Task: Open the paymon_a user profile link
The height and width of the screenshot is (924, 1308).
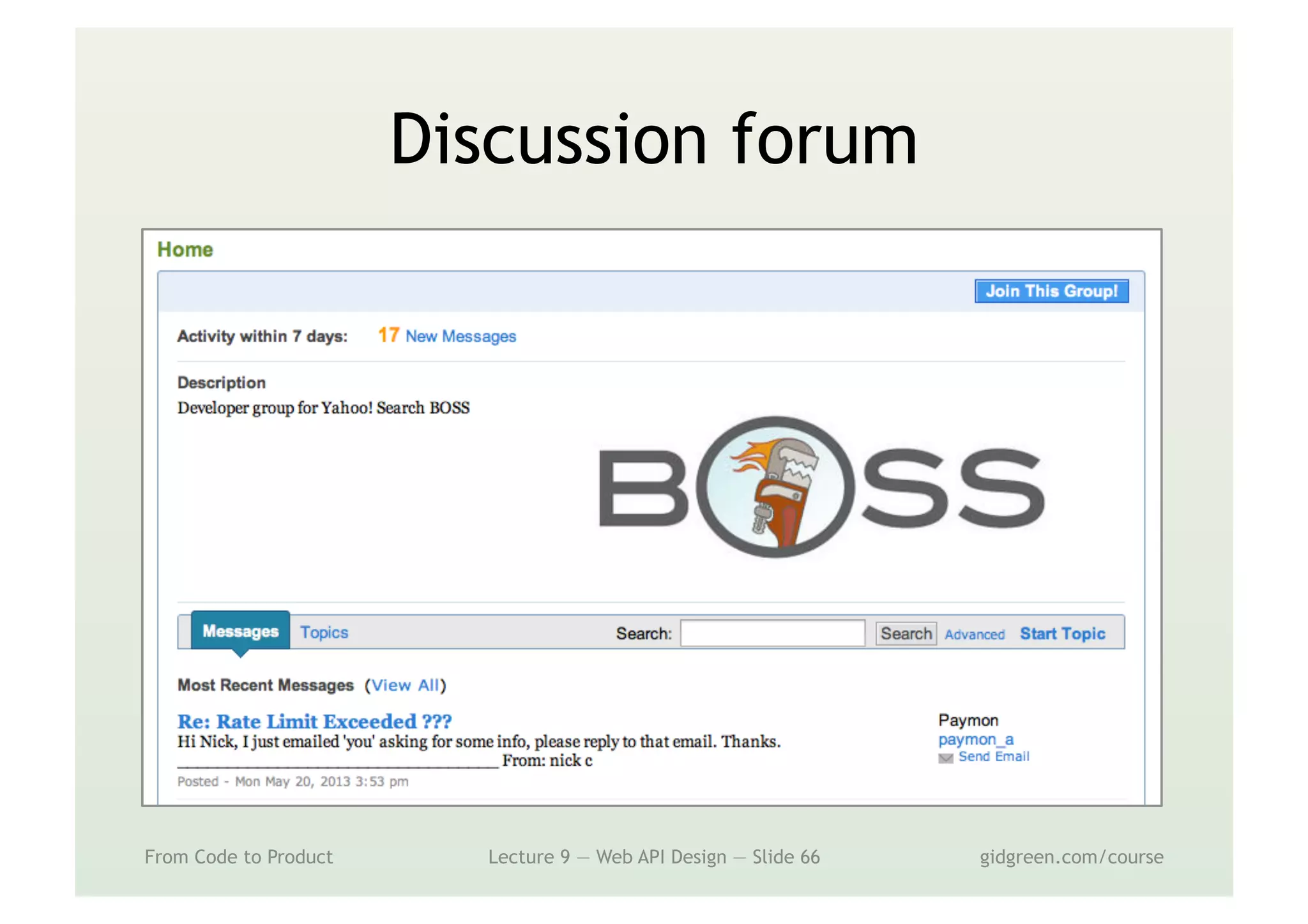Action: [x=975, y=739]
